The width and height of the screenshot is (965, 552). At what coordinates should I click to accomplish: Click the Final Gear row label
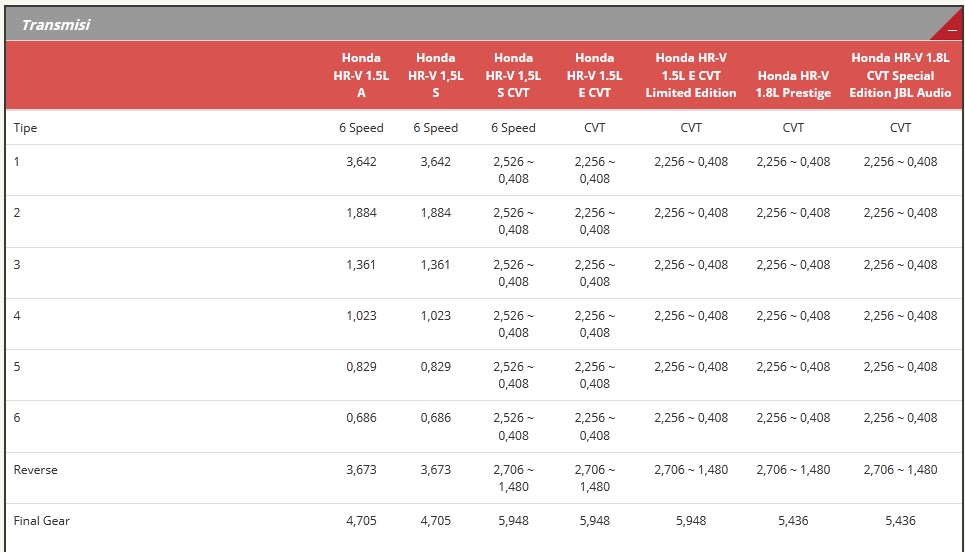point(42,521)
